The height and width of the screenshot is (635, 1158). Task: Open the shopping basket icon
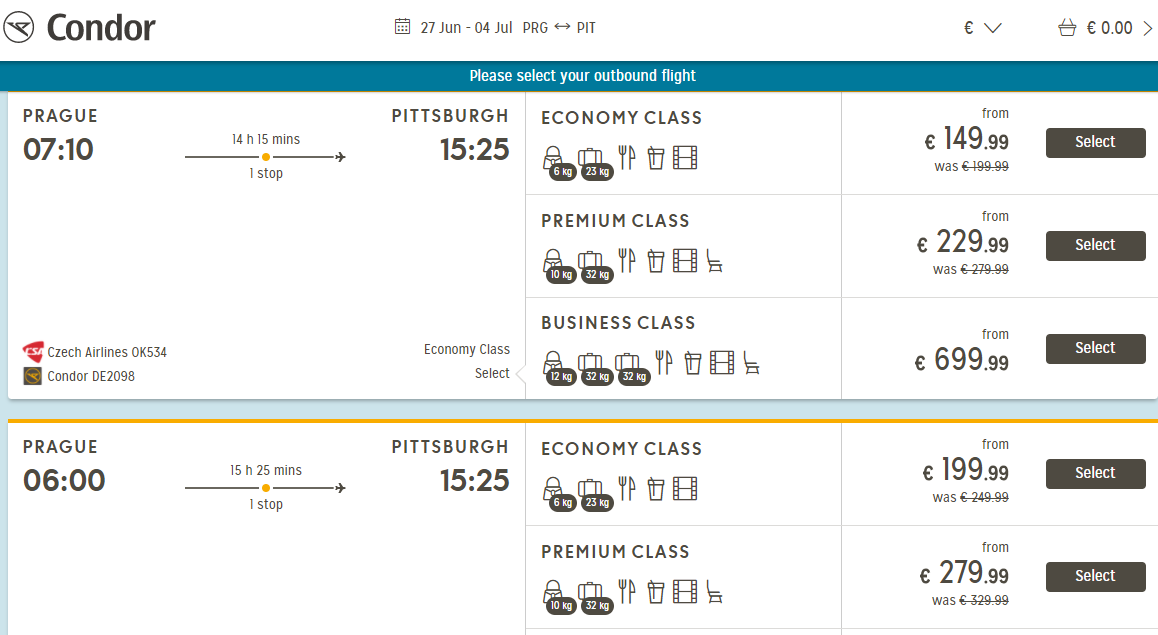[1068, 28]
